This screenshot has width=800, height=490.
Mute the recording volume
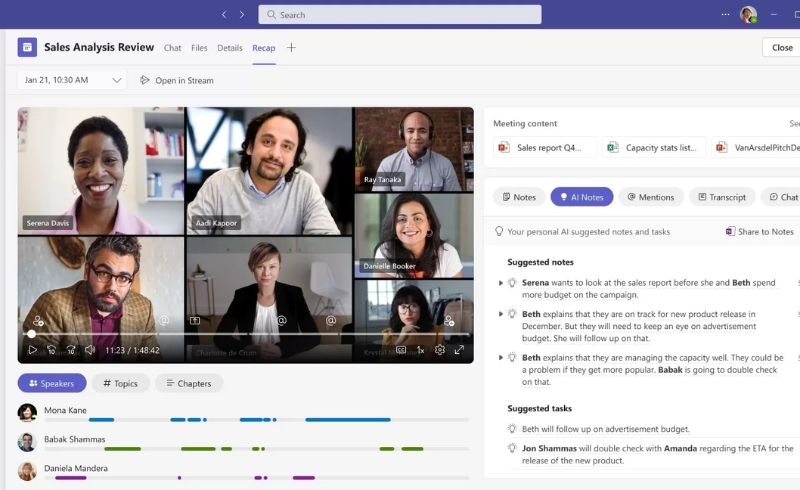[90, 350]
